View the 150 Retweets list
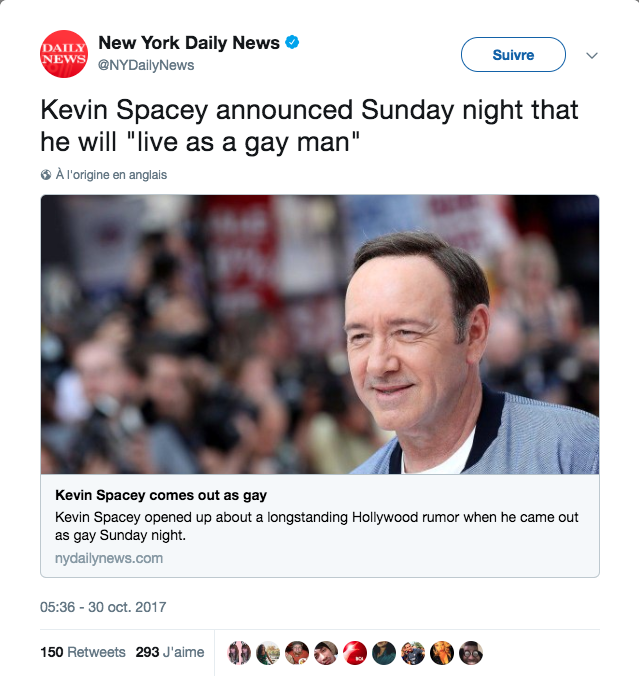 pos(83,652)
